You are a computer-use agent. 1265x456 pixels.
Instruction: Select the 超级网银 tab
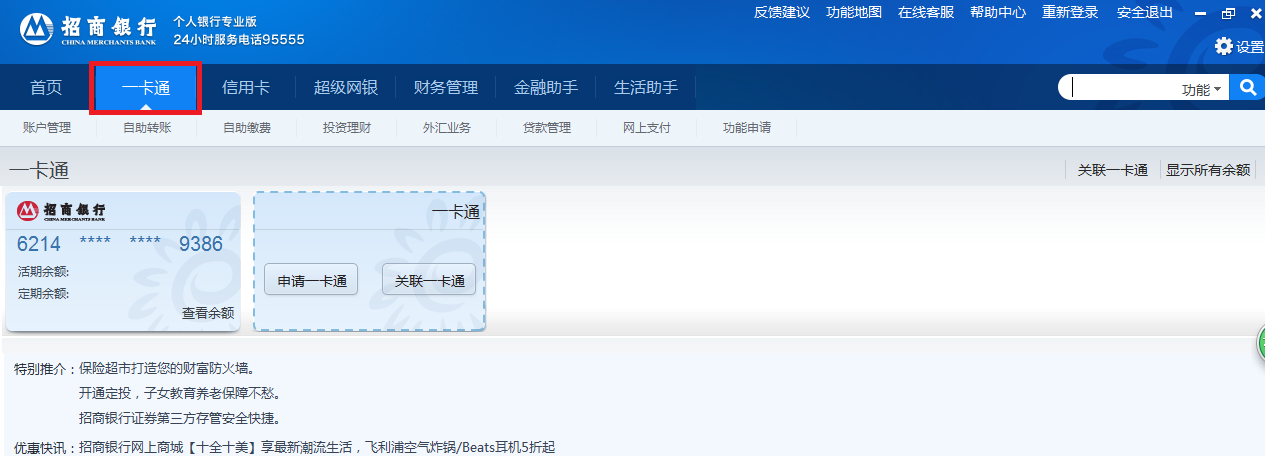346,88
